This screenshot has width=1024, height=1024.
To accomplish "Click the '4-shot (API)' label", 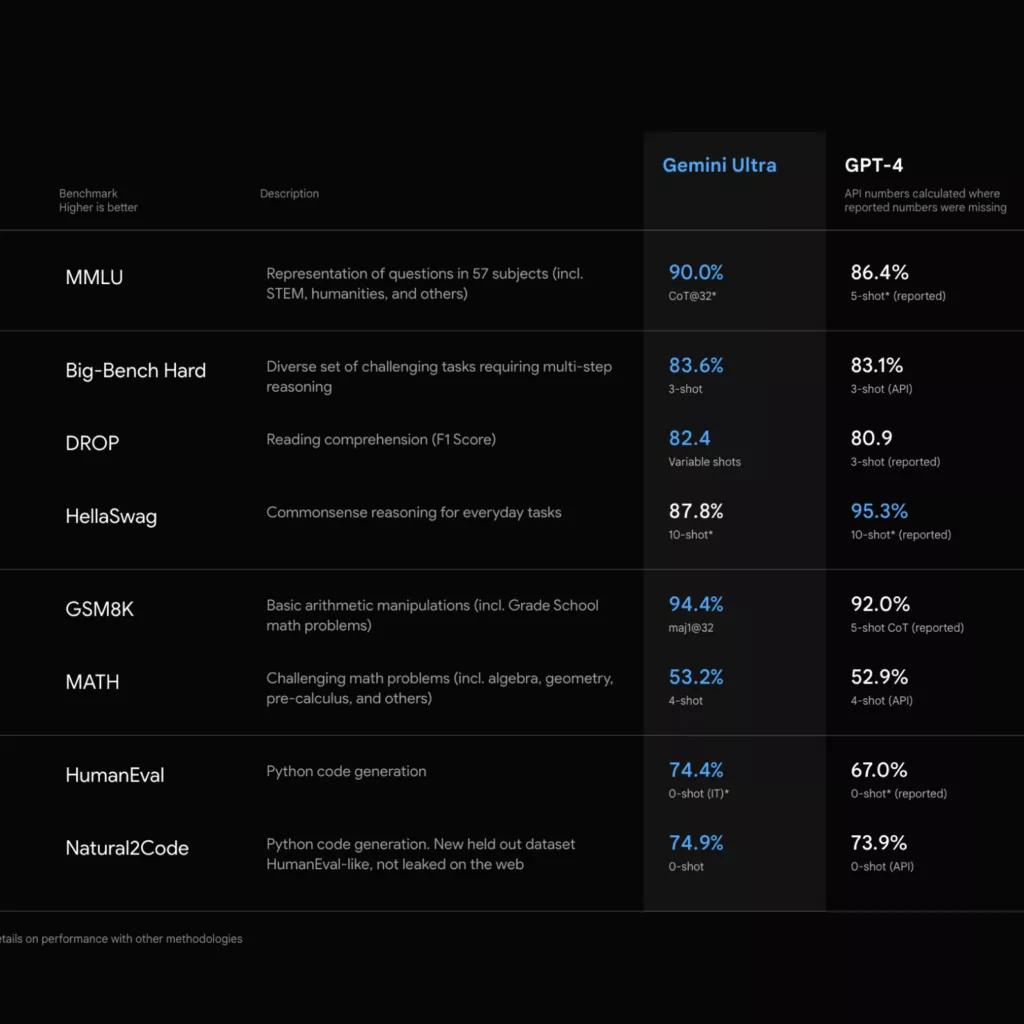I will [881, 701].
